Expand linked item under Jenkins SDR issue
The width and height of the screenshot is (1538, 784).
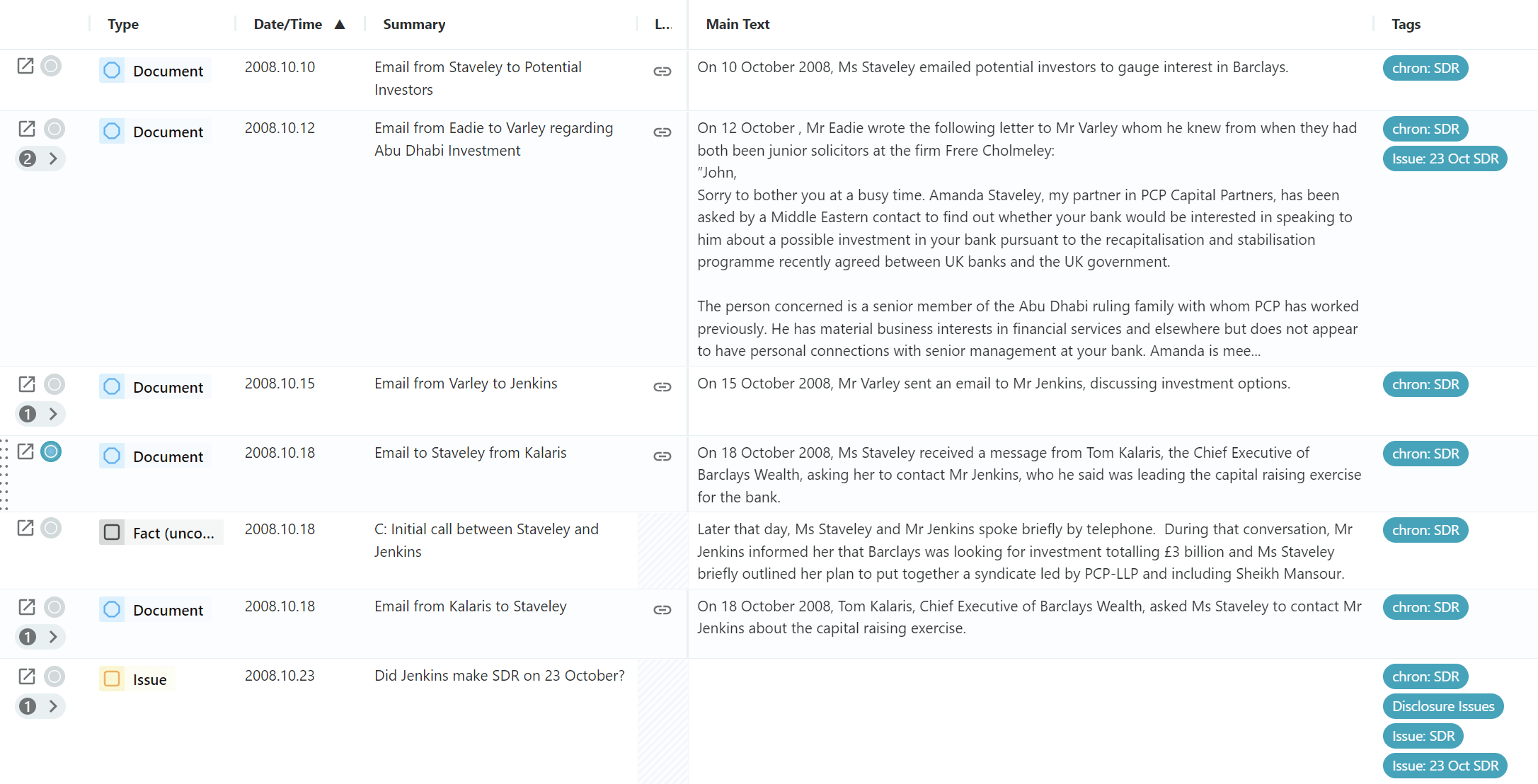tap(40, 706)
